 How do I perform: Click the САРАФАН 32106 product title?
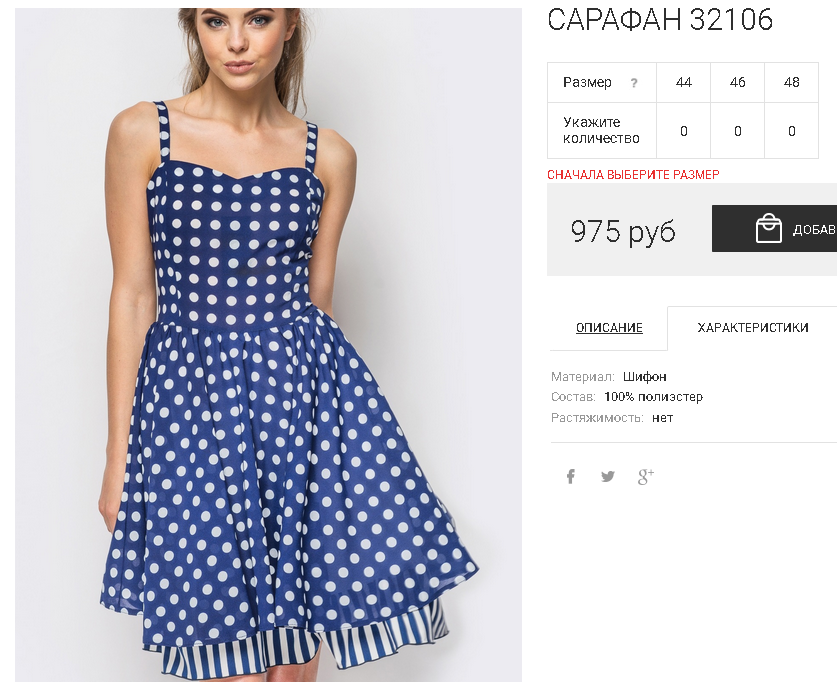pos(660,19)
